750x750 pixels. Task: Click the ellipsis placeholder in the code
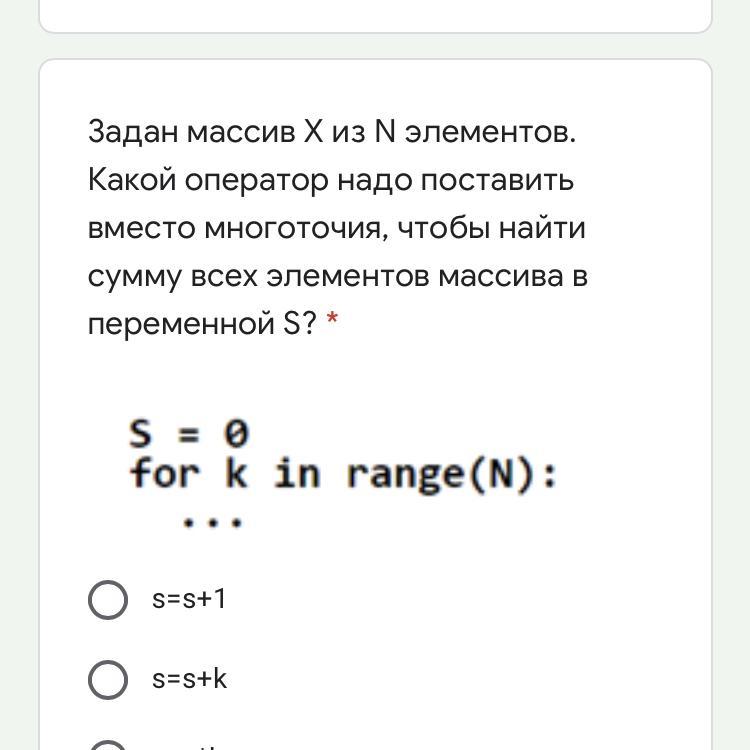pos(213,522)
